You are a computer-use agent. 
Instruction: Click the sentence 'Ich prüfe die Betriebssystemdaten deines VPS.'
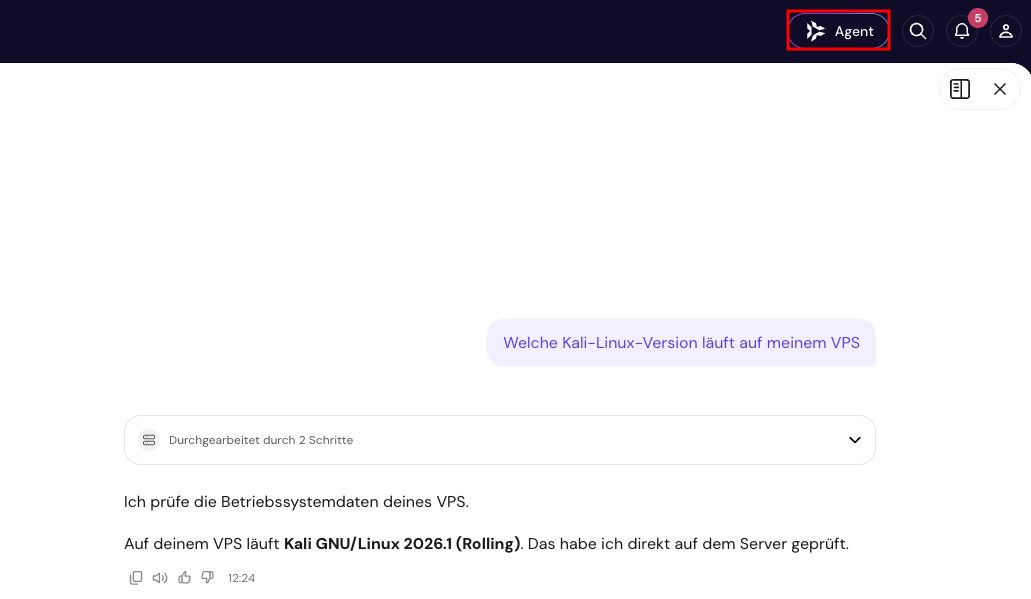coord(297,502)
